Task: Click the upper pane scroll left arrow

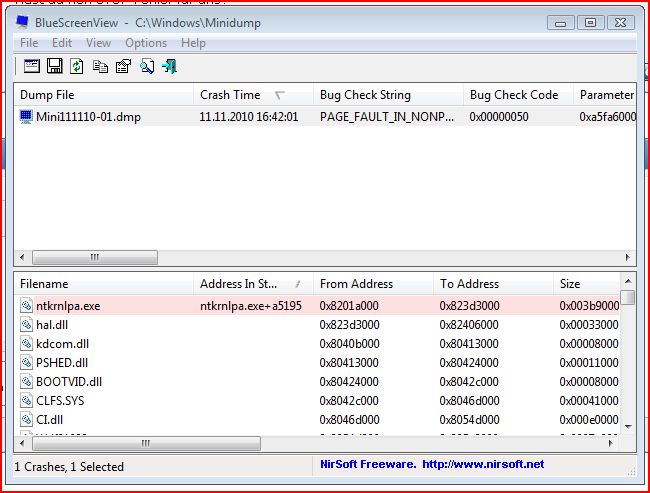Action: pos(22,257)
